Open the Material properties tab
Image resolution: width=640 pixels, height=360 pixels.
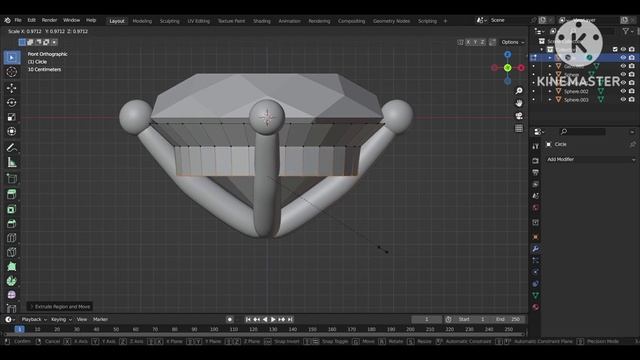click(536, 307)
